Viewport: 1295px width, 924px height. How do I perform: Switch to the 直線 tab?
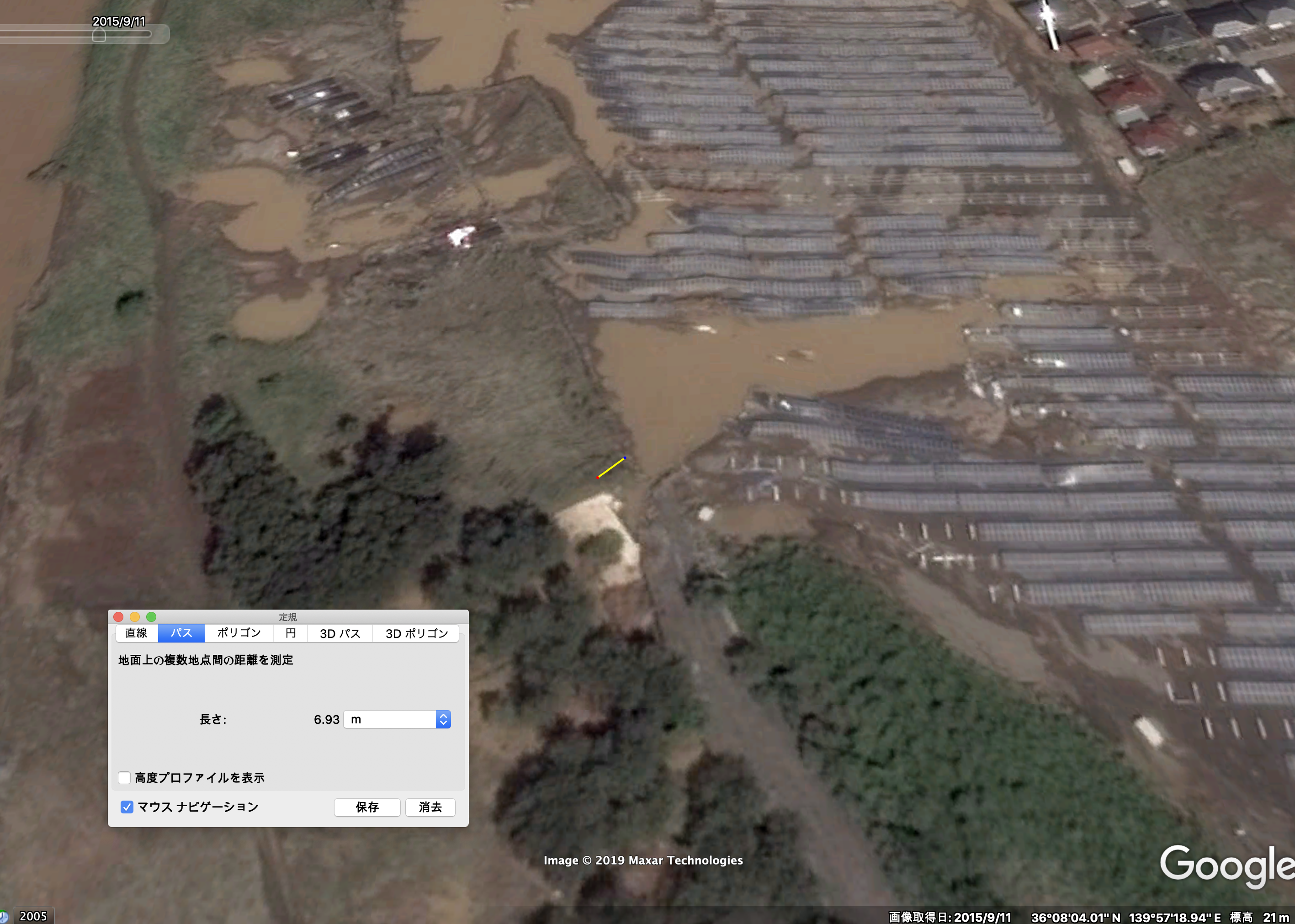(x=137, y=633)
